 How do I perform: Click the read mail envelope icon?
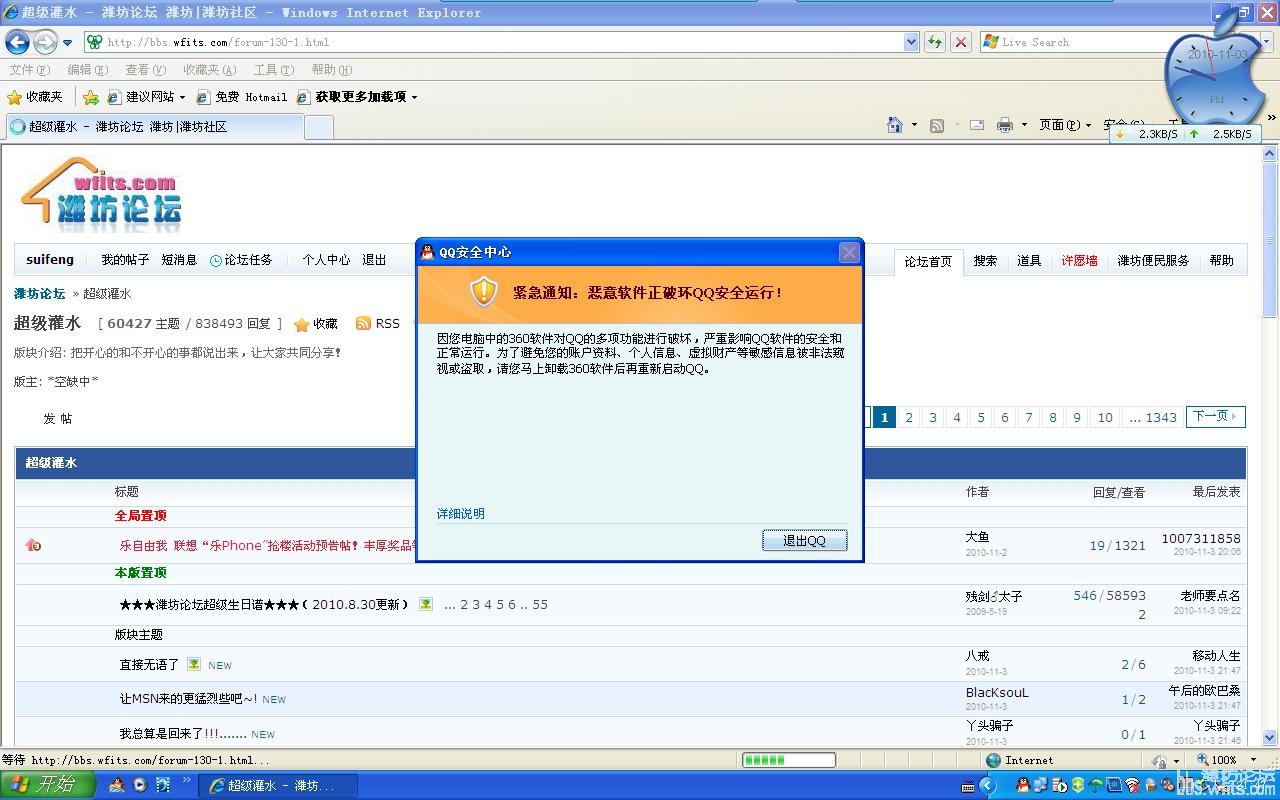tap(977, 125)
